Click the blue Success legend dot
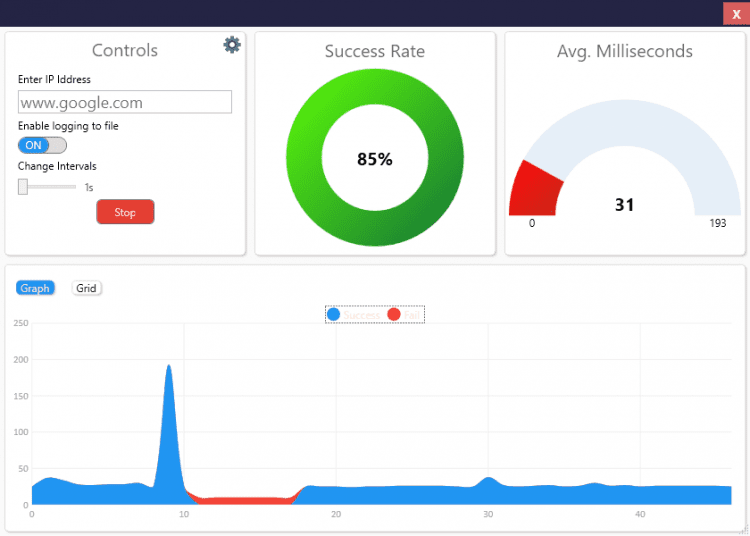 (333, 315)
